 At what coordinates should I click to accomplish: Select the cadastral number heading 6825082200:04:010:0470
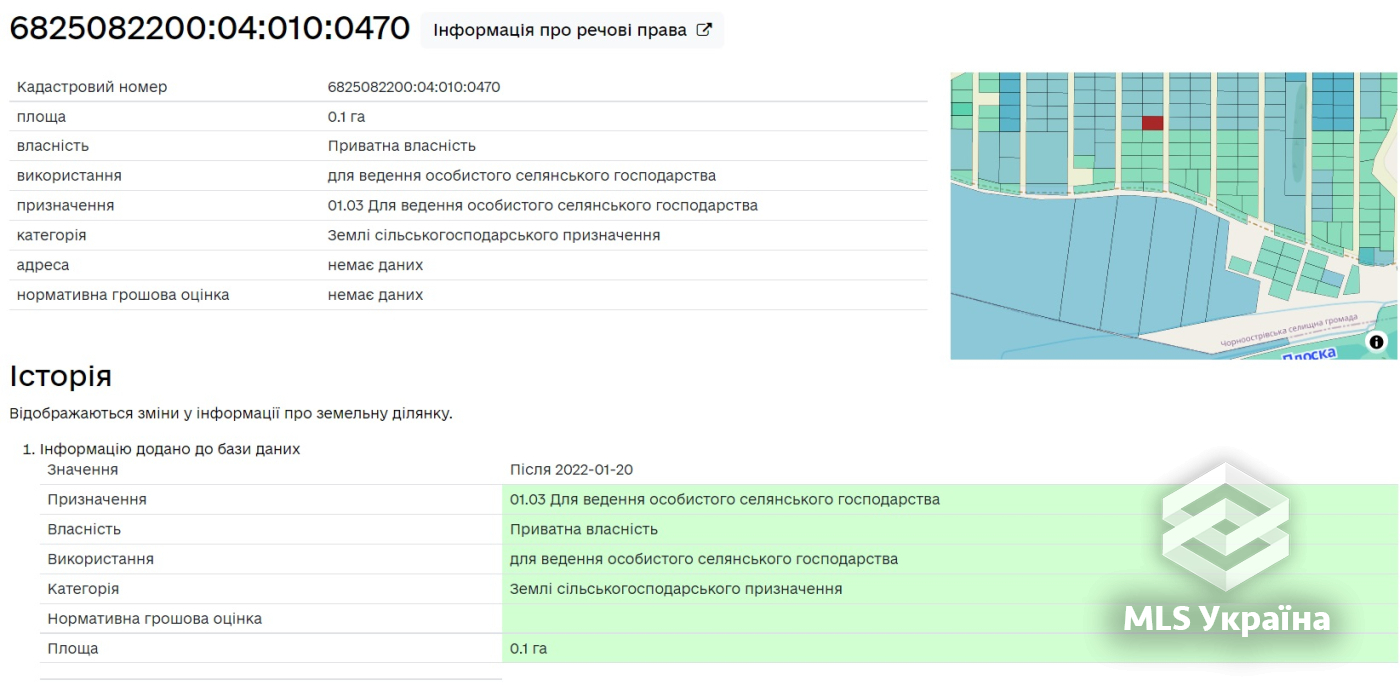210,28
